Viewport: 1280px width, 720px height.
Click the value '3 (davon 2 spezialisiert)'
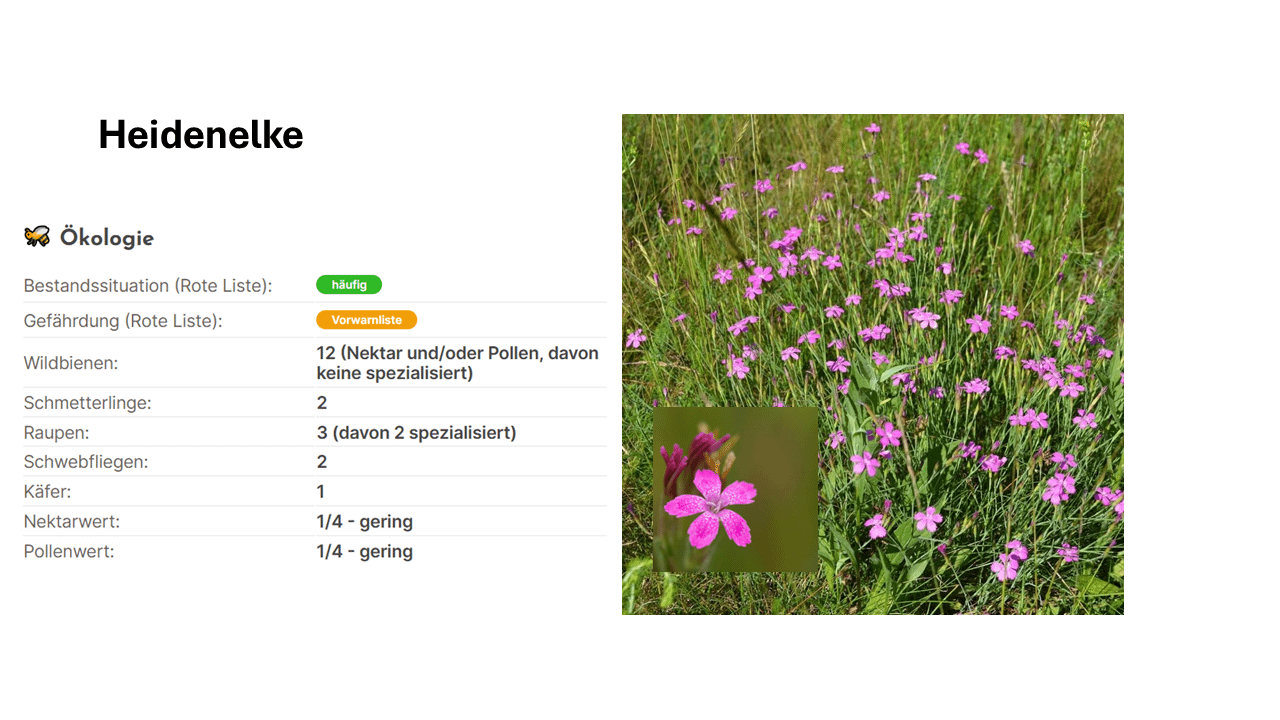(x=416, y=433)
